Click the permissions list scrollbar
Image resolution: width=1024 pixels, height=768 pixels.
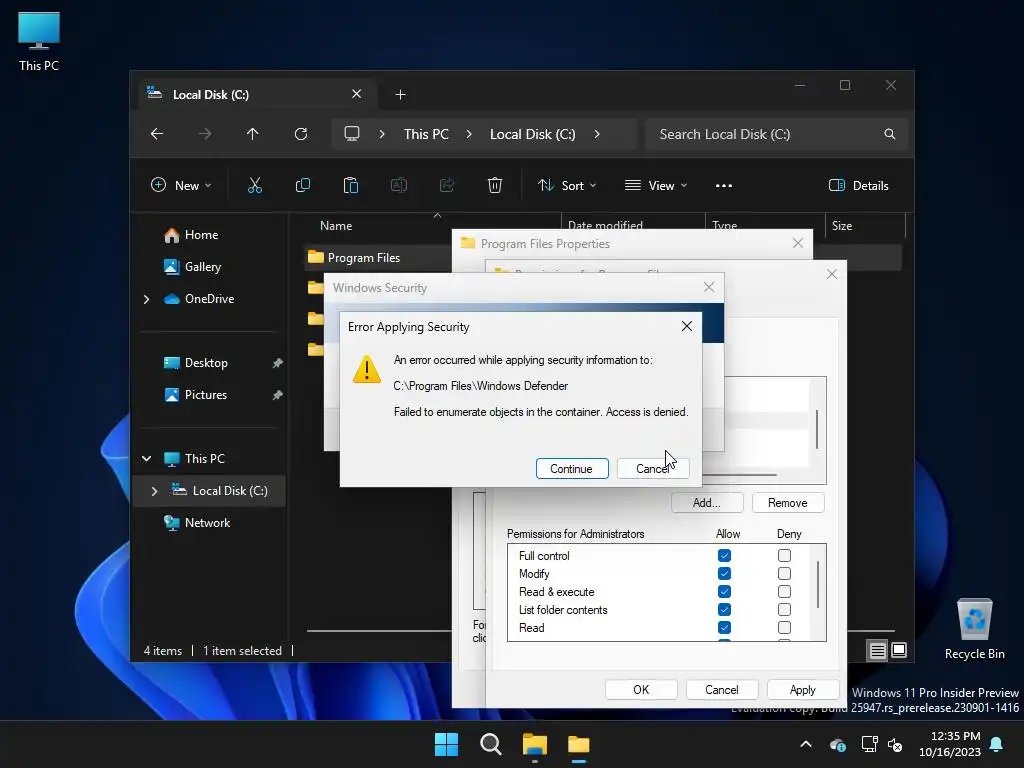click(x=818, y=584)
